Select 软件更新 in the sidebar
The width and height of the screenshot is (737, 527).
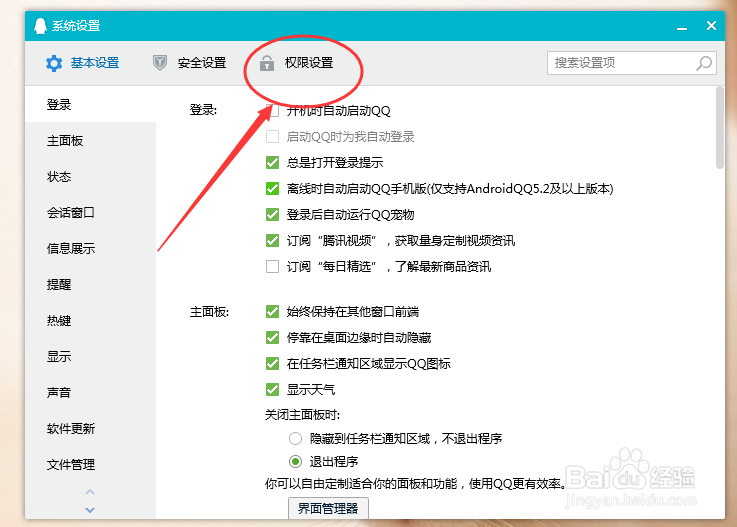90,428
